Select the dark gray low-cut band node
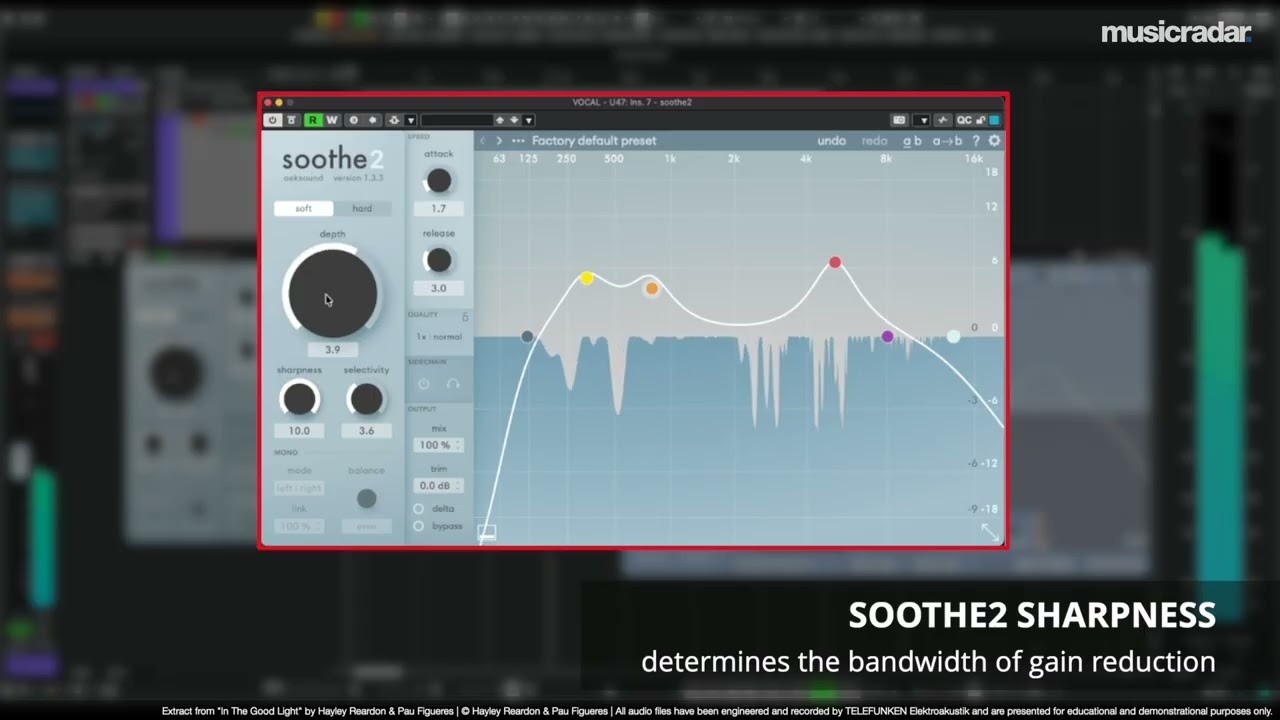 click(527, 337)
